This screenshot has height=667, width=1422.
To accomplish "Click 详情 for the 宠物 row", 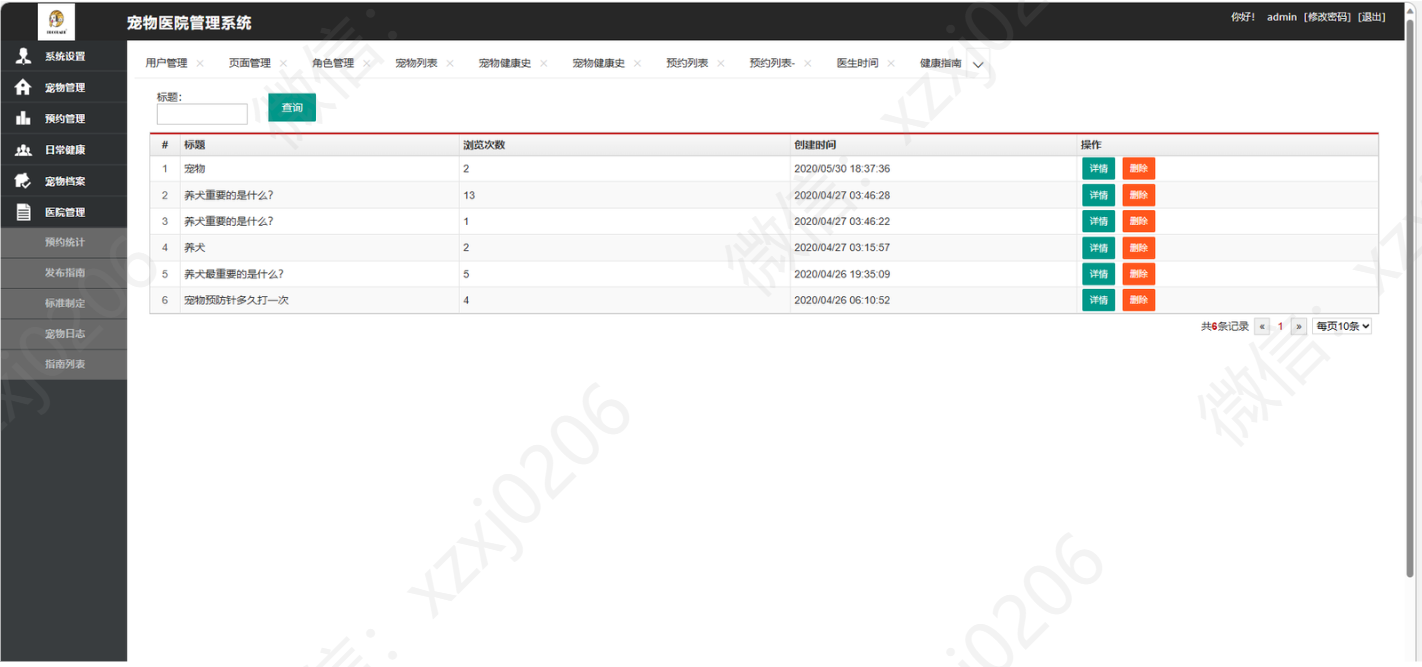I will (1098, 169).
